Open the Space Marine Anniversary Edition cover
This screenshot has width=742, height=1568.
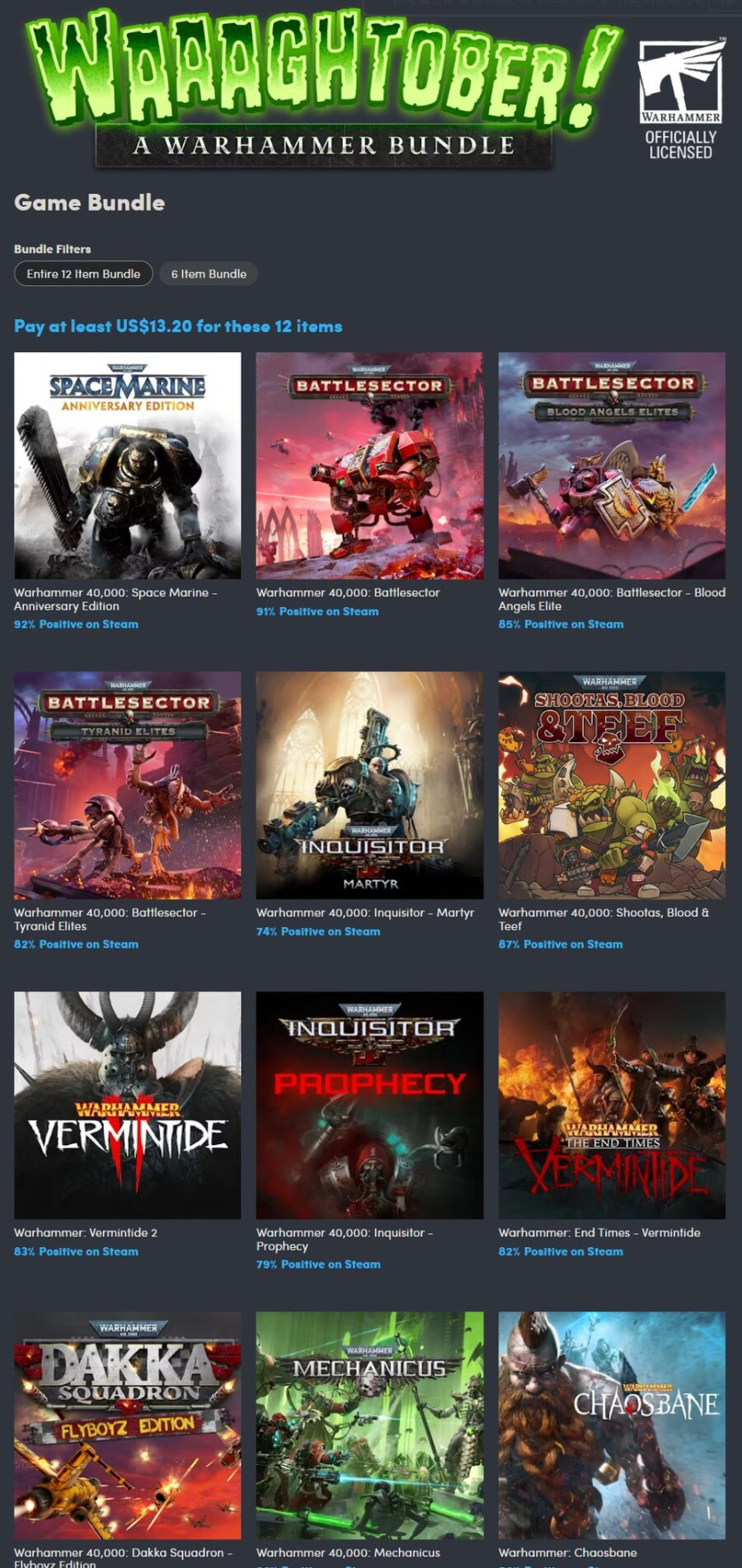[x=127, y=466]
